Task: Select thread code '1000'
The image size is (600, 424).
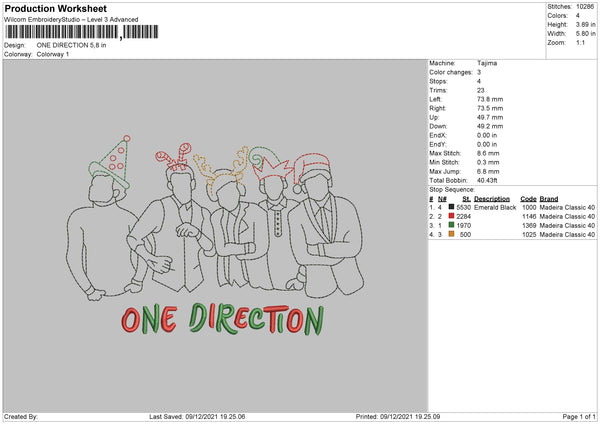Action: point(529,207)
